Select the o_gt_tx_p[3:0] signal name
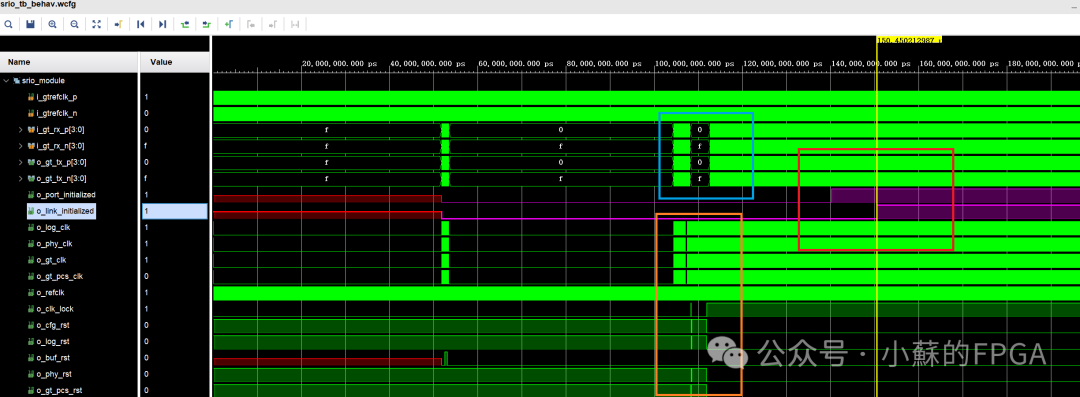This screenshot has width=1080, height=397. [61, 163]
